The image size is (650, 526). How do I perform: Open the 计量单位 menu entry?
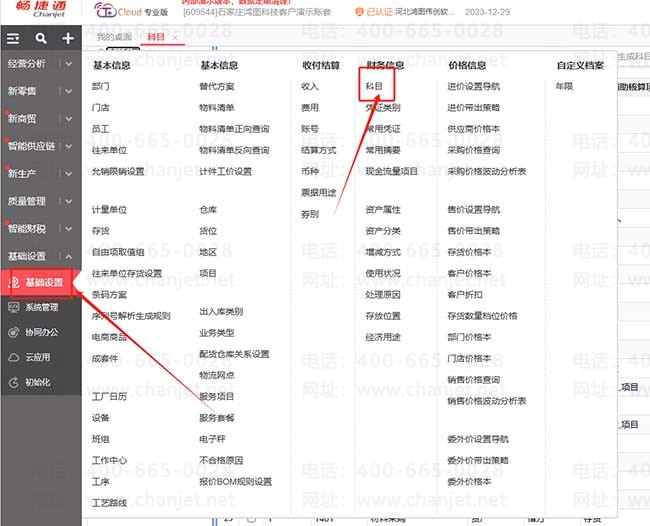coord(109,210)
